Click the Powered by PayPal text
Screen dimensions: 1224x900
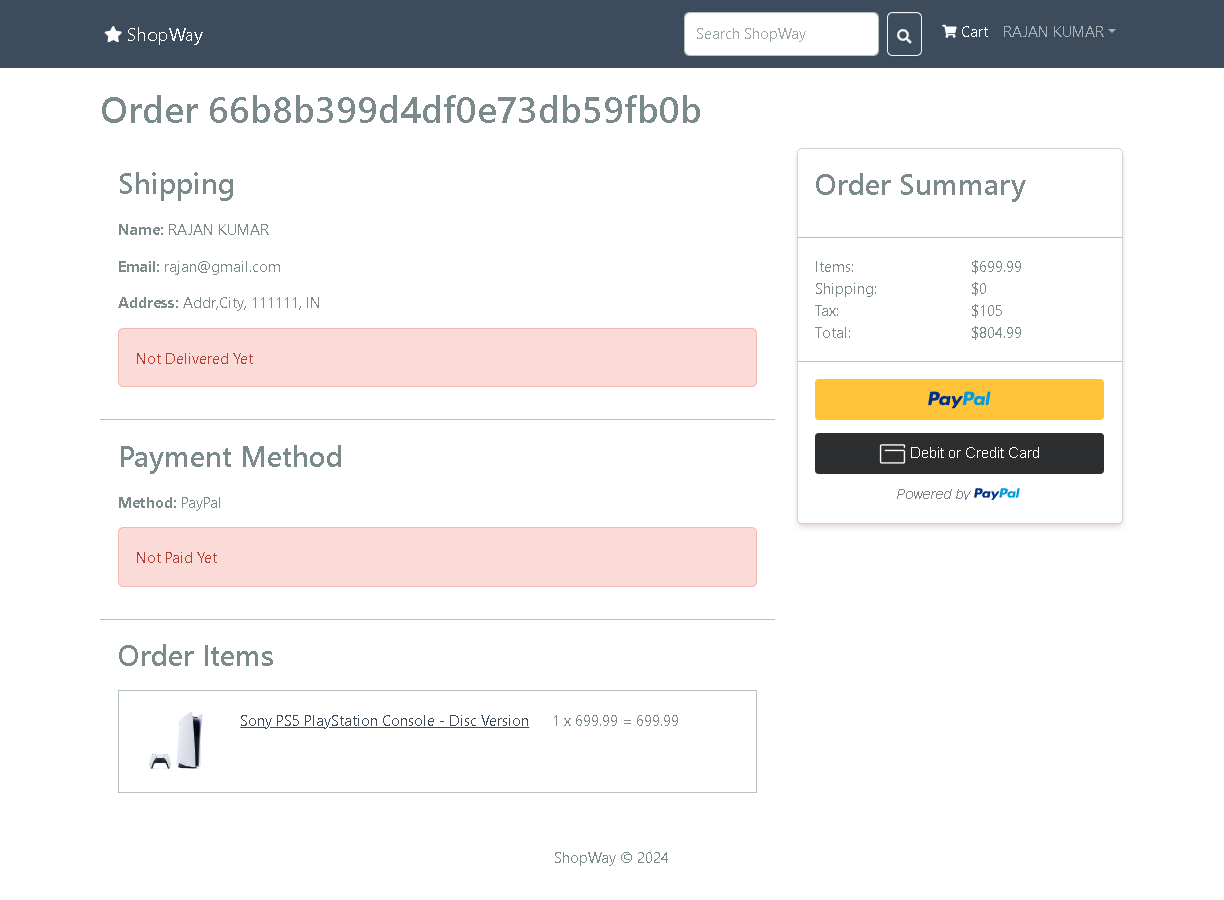tap(958, 494)
